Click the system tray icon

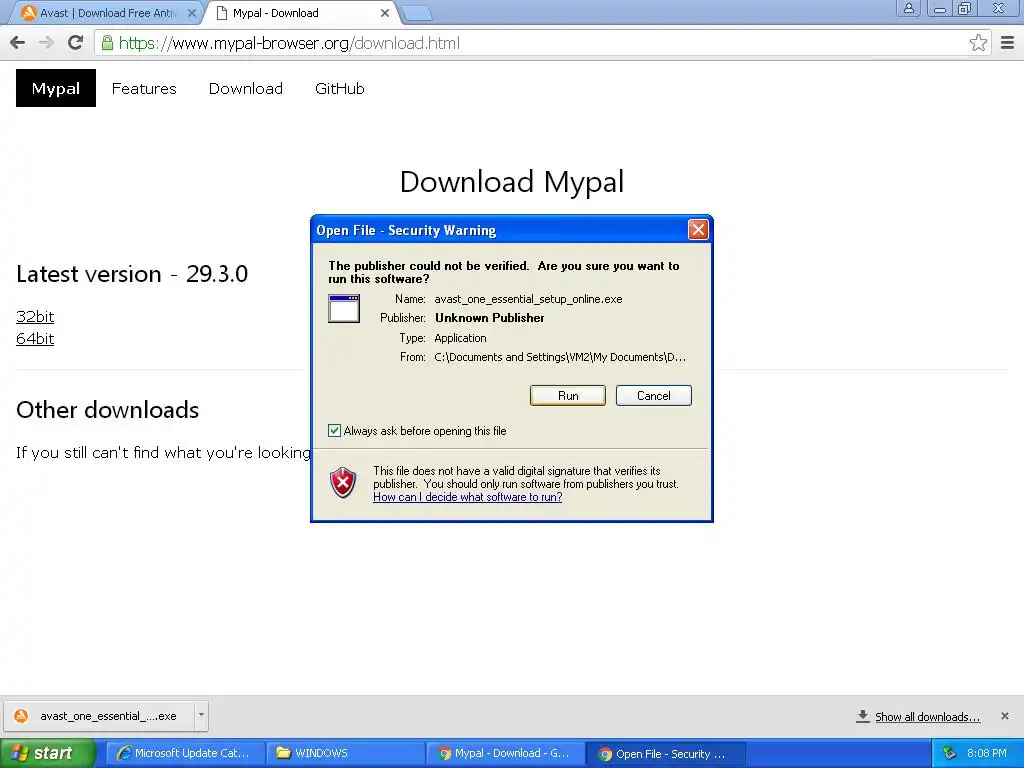(x=950, y=753)
